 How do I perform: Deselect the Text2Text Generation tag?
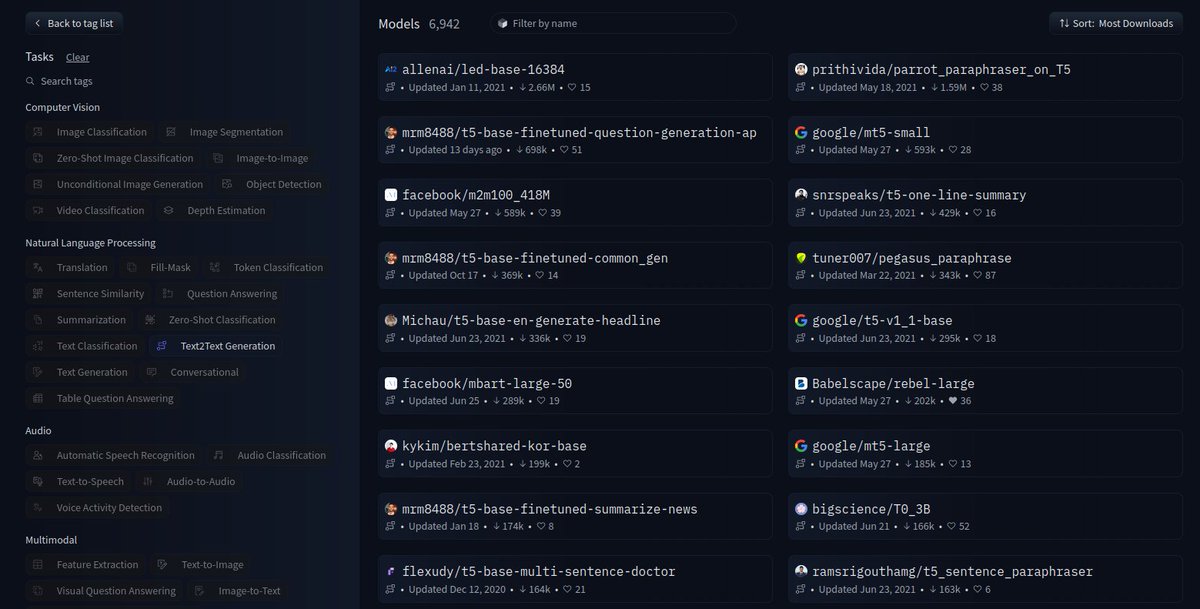[216, 346]
